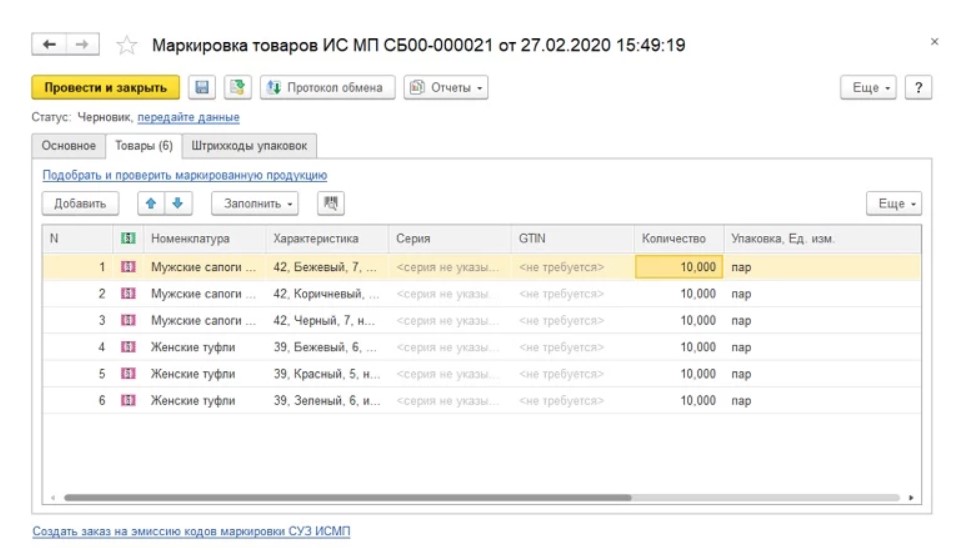Navigate back with the left arrow button
Screen dimensions: 969x551
[49, 45]
